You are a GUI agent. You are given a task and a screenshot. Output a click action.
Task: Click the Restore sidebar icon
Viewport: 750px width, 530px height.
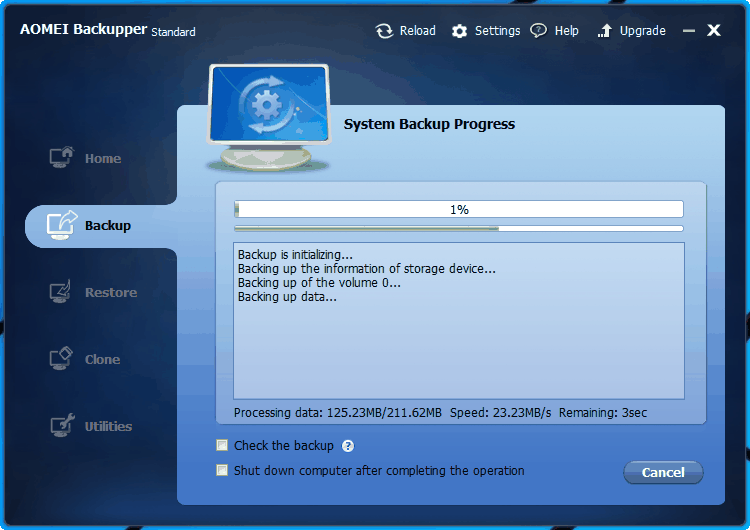pos(61,291)
